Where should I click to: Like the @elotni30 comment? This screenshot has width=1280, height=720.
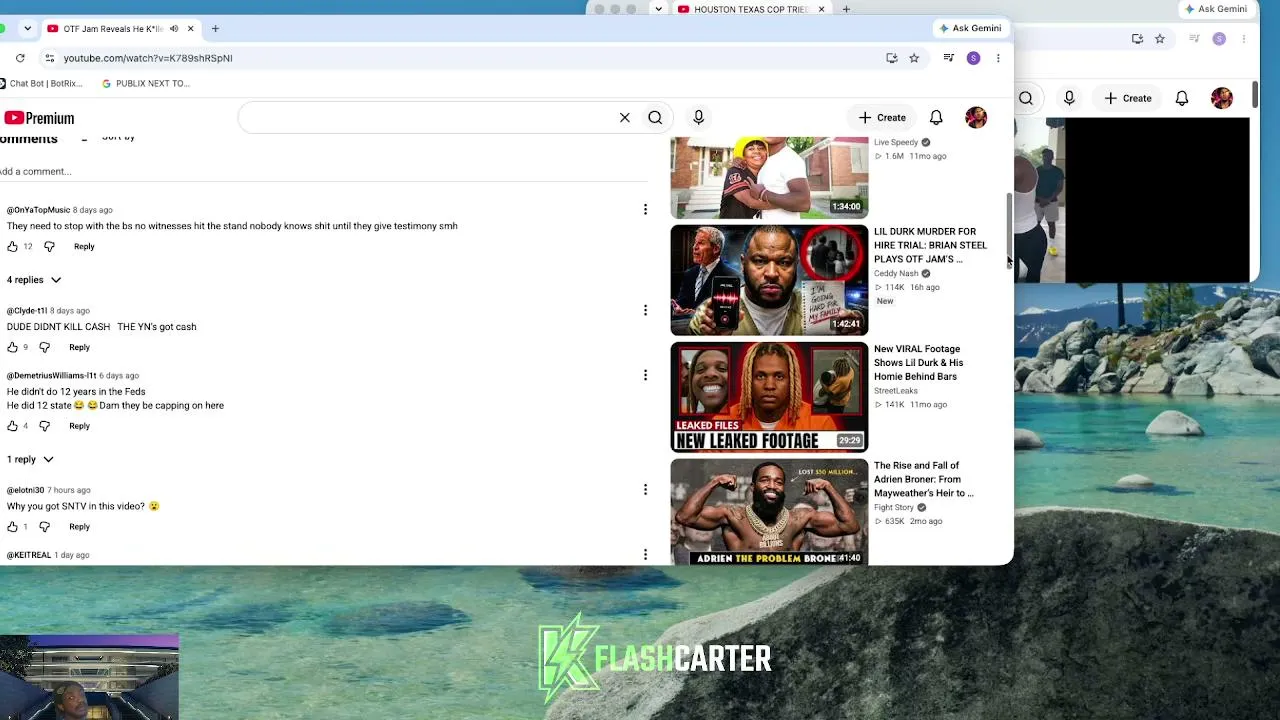point(12,527)
